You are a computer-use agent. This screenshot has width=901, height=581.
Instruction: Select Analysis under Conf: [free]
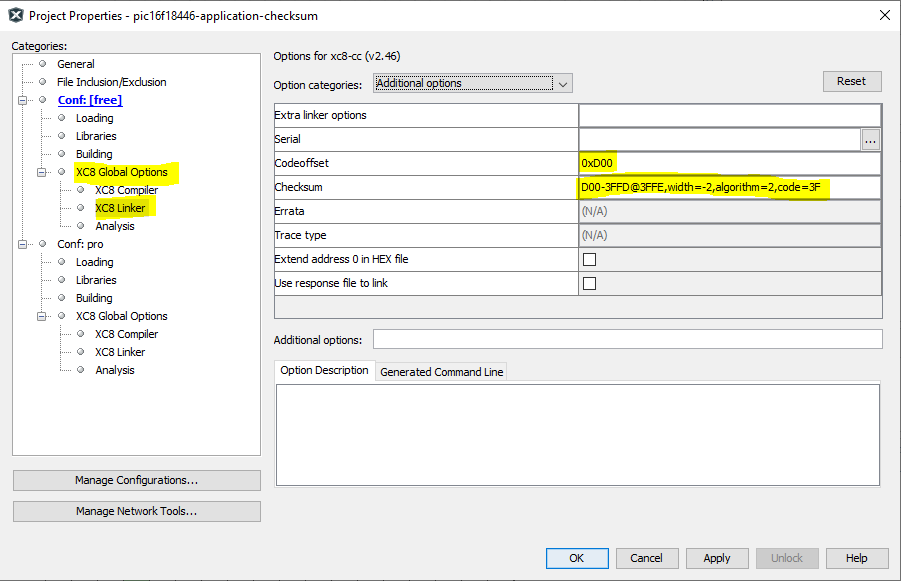tap(114, 226)
